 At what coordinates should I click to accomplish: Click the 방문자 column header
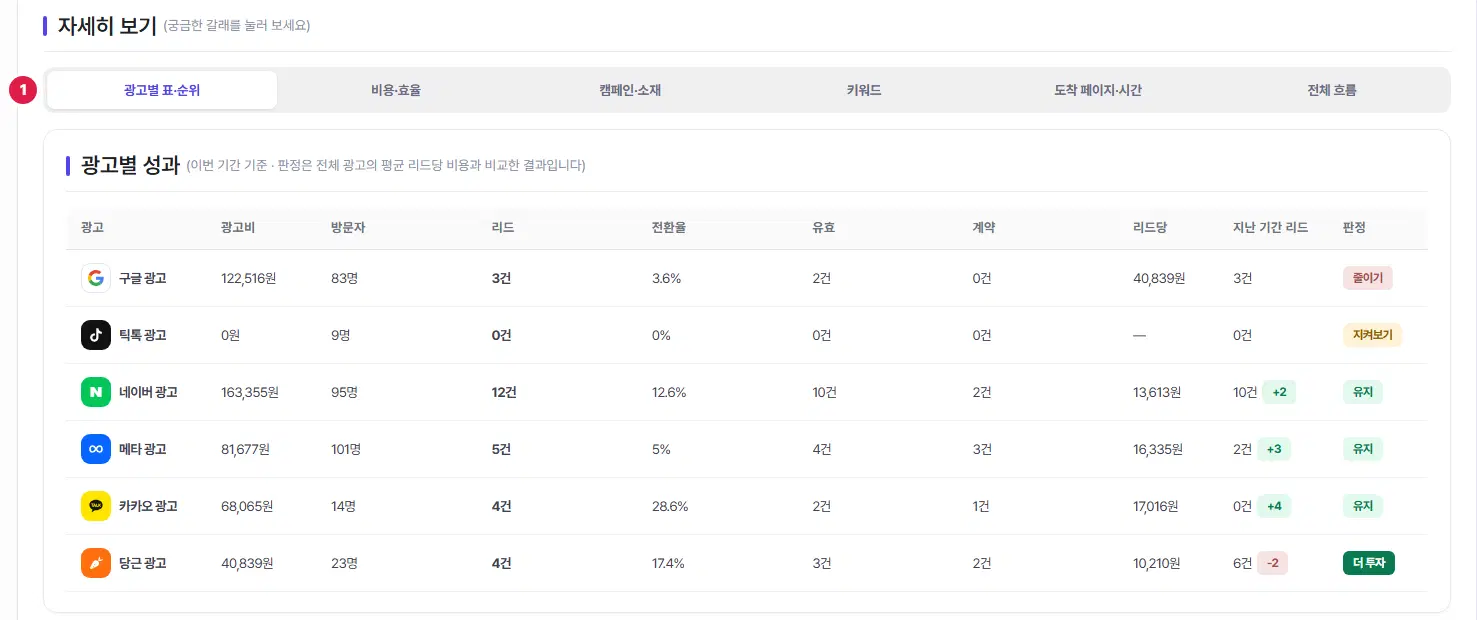coord(348,228)
